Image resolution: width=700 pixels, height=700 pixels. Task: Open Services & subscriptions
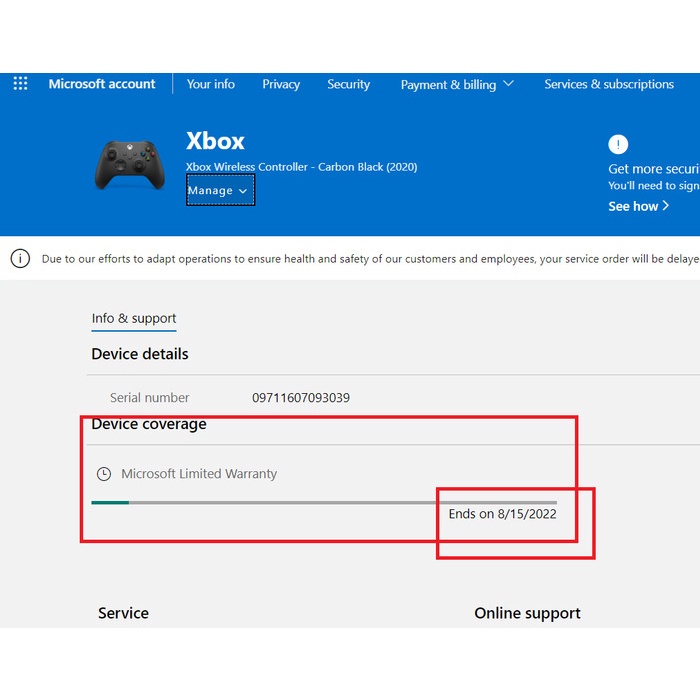tap(609, 84)
